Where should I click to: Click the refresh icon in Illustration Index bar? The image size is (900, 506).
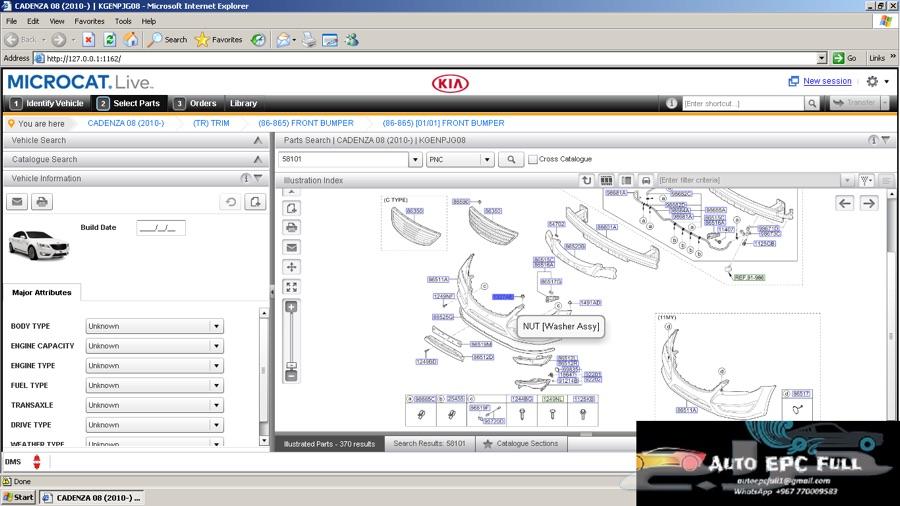(587, 180)
